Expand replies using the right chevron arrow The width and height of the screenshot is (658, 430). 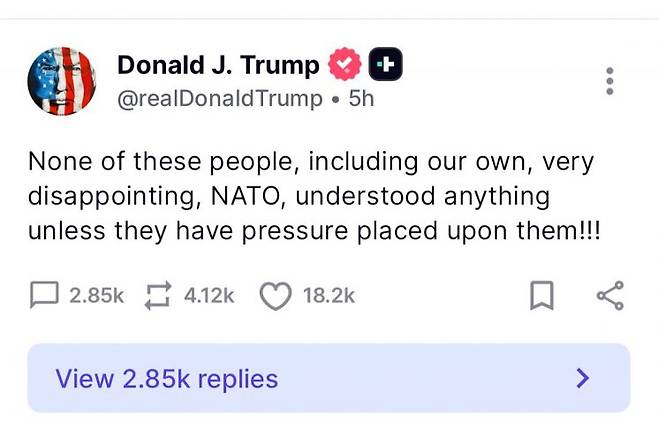coord(584,379)
